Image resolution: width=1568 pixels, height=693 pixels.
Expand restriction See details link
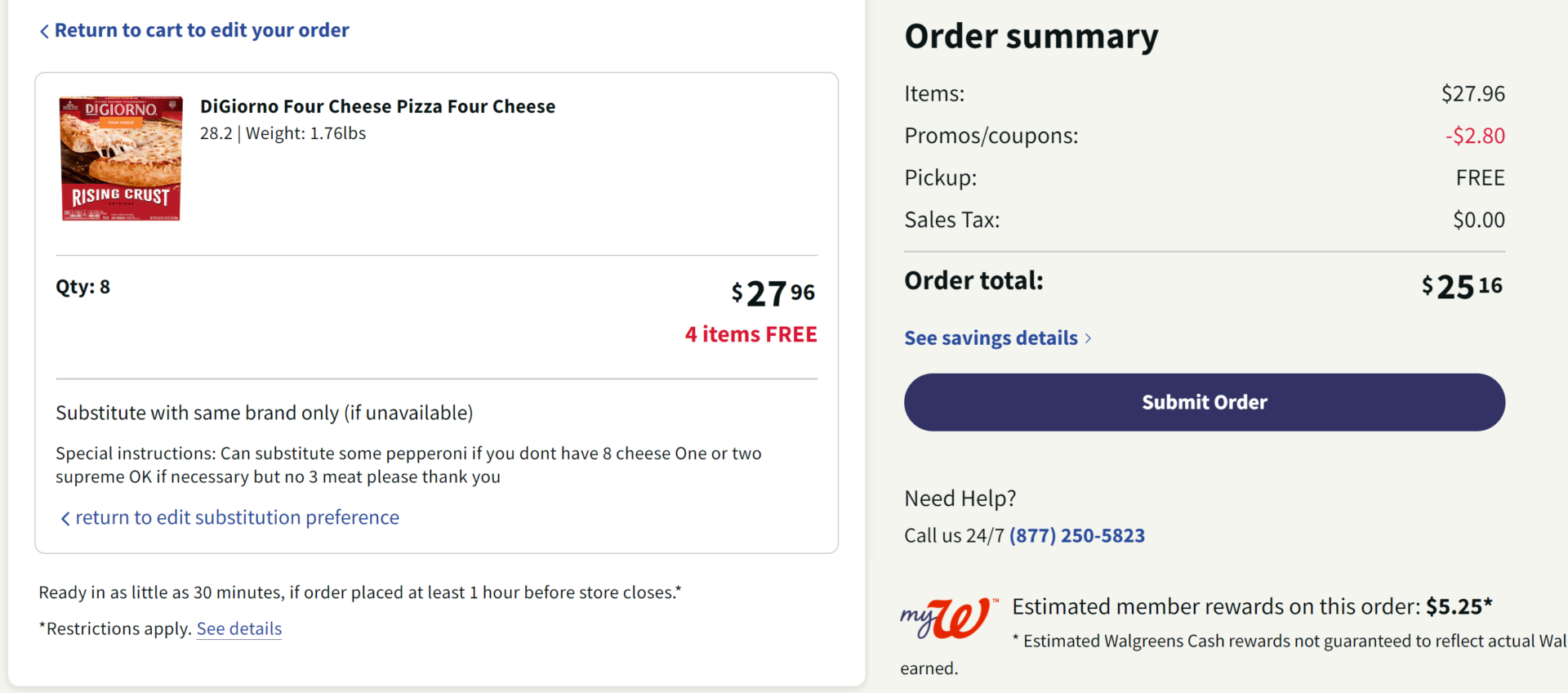(238, 628)
